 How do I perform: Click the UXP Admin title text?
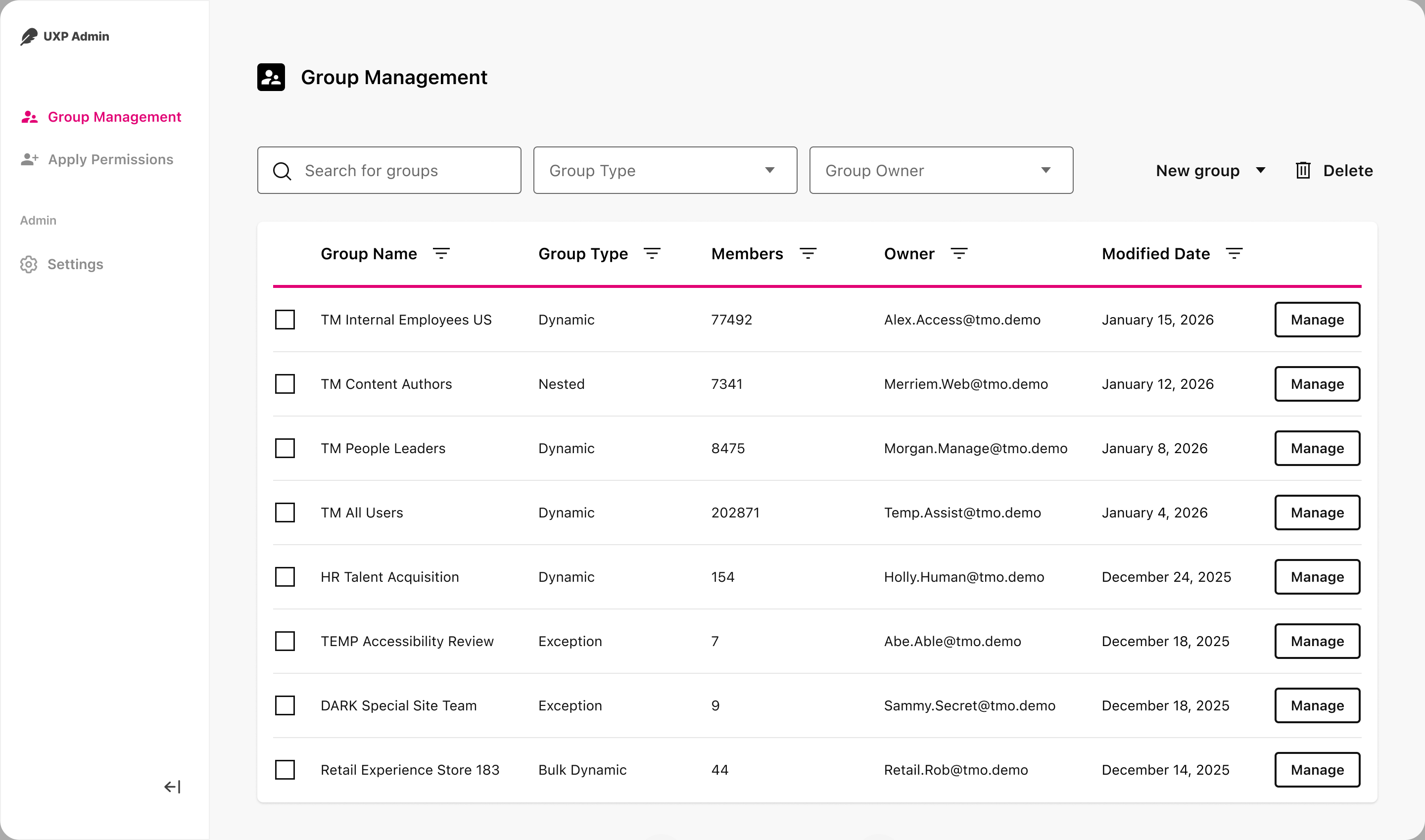76,36
